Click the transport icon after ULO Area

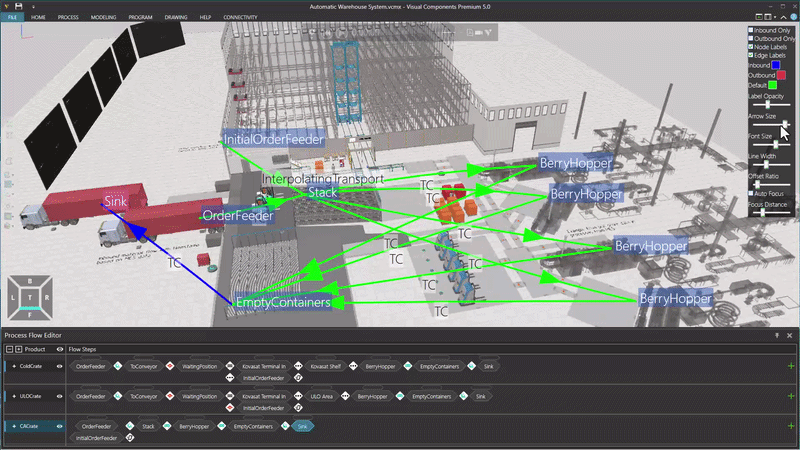click(345, 396)
